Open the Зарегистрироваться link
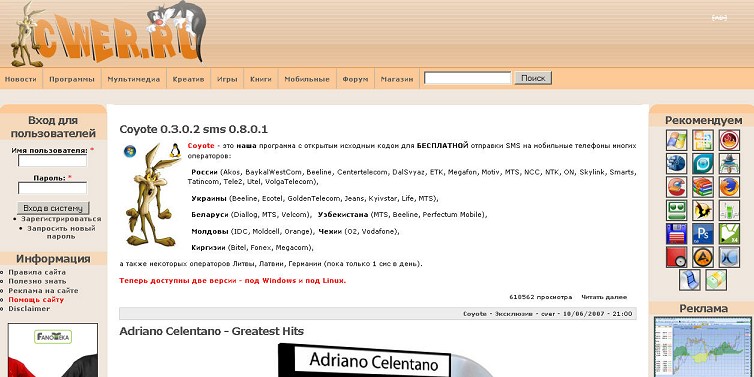 [x=61, y=219]
